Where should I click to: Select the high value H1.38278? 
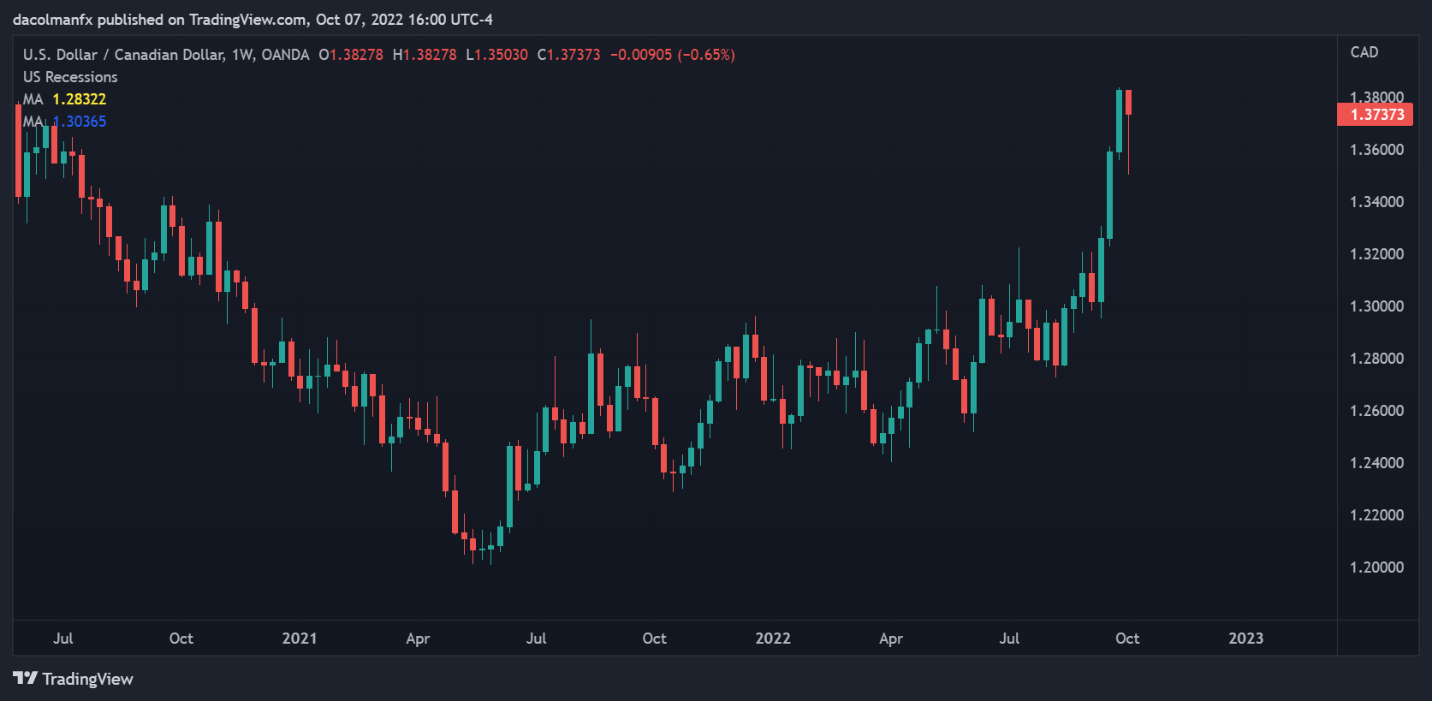(425, 55)
